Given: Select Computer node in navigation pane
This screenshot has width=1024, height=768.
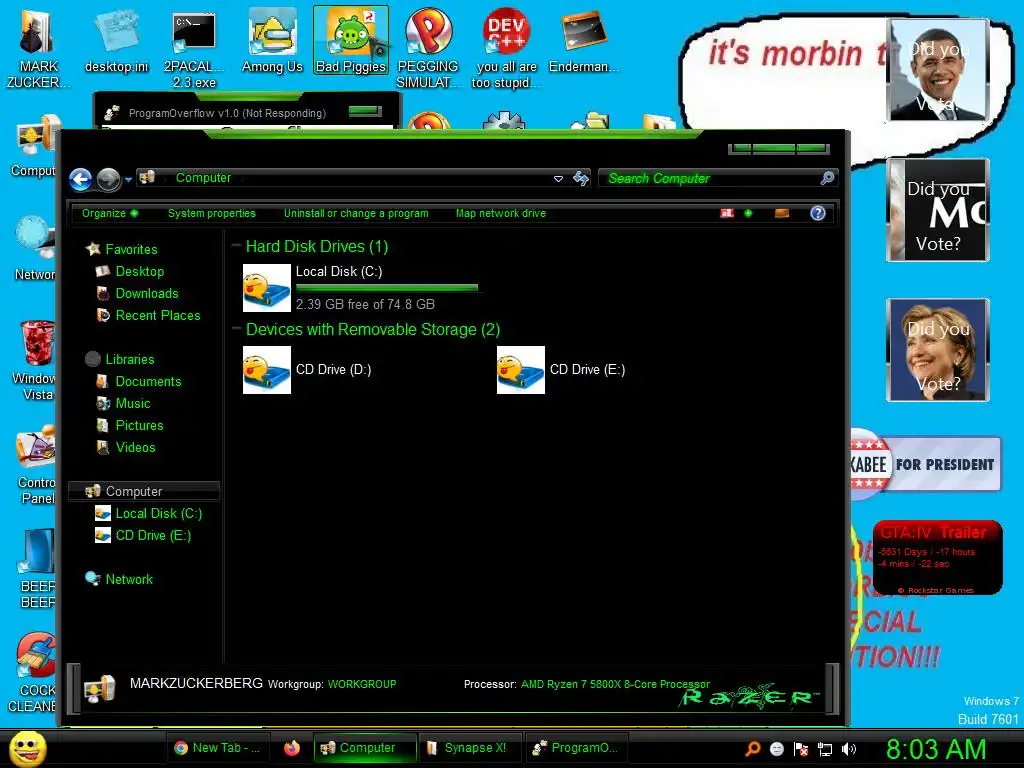Looking at the screenshot, I should coord(144,491).
